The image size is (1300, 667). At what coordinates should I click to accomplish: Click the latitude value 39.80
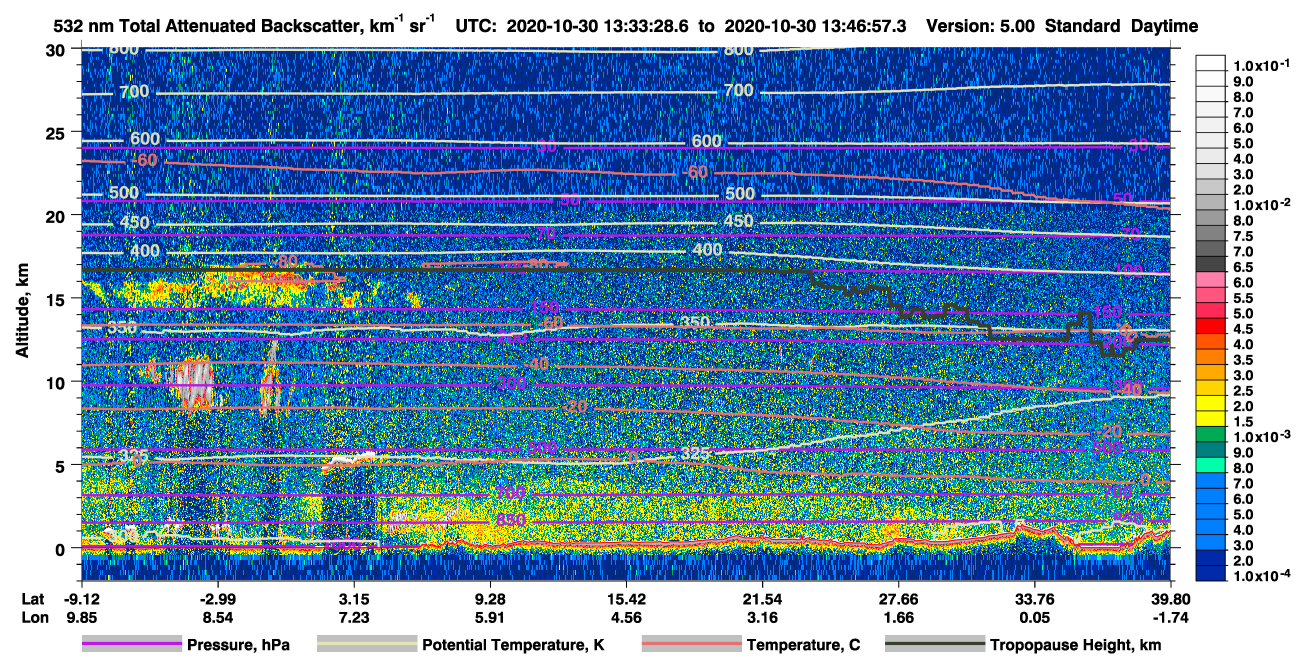[x=1170, y=598]
